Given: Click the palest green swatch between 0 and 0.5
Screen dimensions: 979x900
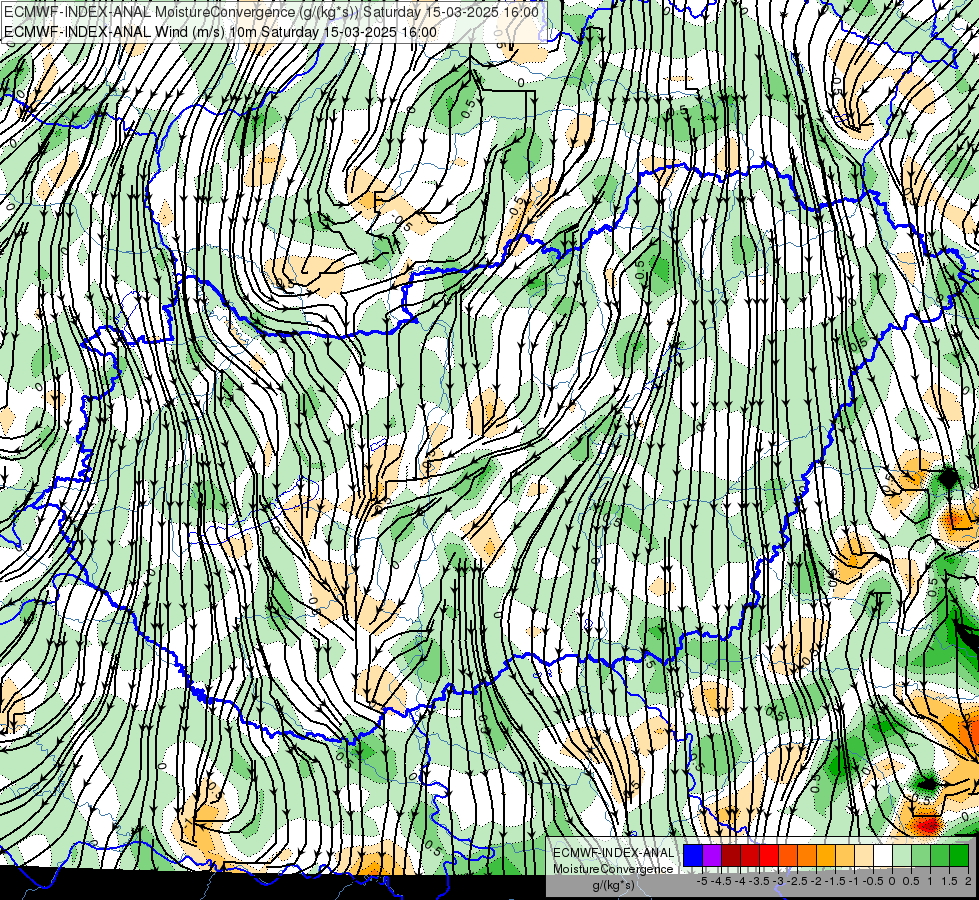Looking at the screenshot, I should pyautogui.click(x=902, y=855).
